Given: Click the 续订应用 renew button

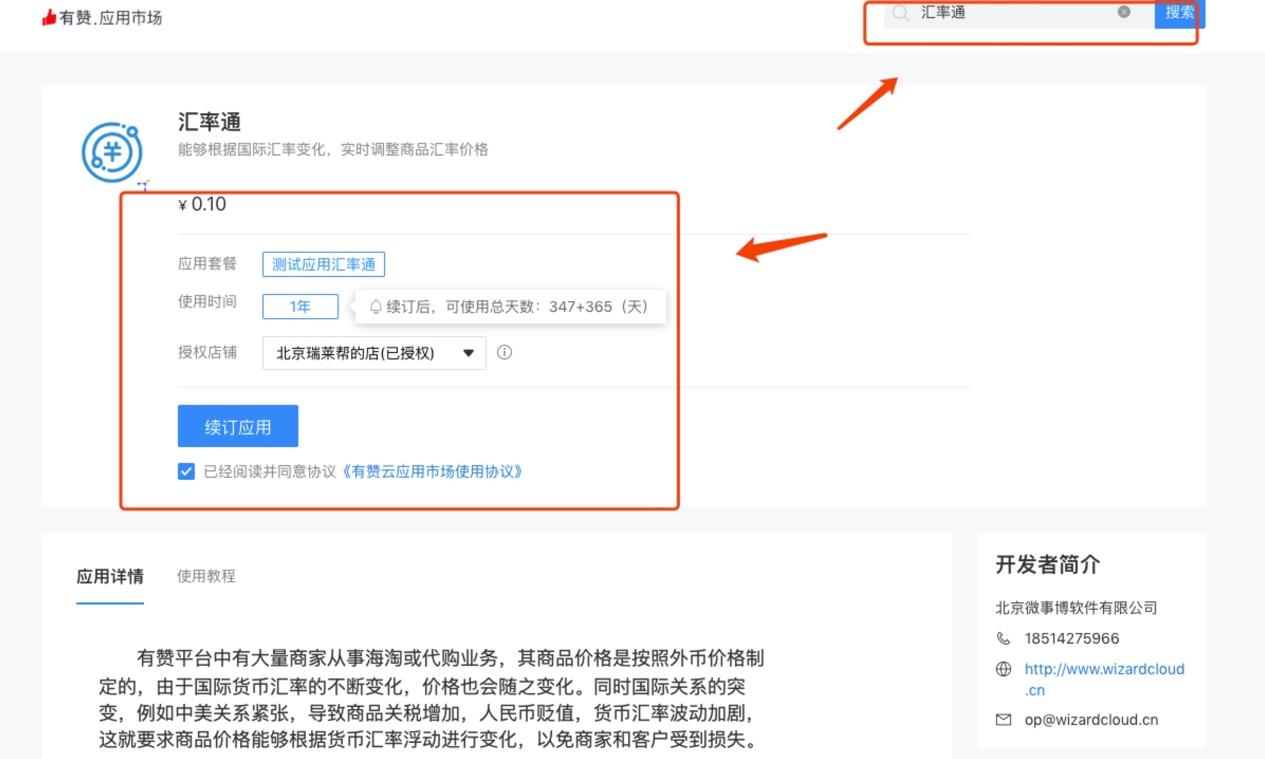Looking at the screenshot, I should point(238,427).
